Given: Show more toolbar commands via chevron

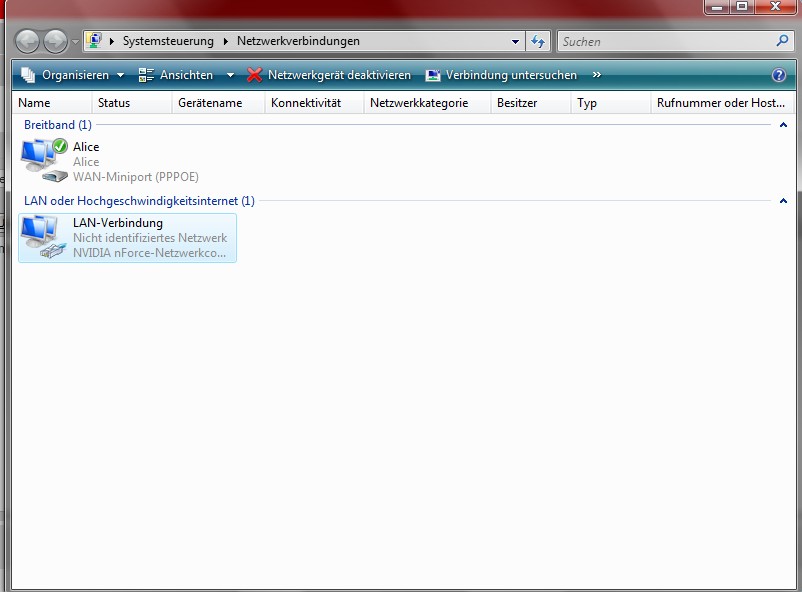Looking at the screenshot, I should click(x=597, y=75).
